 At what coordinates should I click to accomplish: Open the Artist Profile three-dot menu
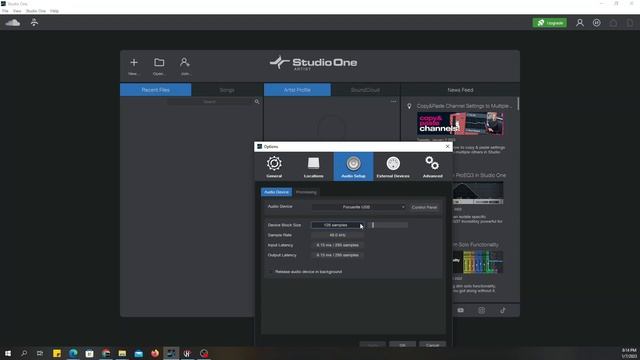pyautogui.click(x=393, y=101)
